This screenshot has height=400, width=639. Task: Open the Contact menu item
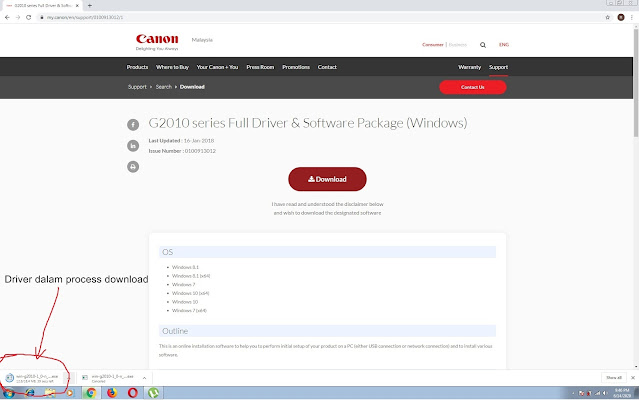[327, 67]
